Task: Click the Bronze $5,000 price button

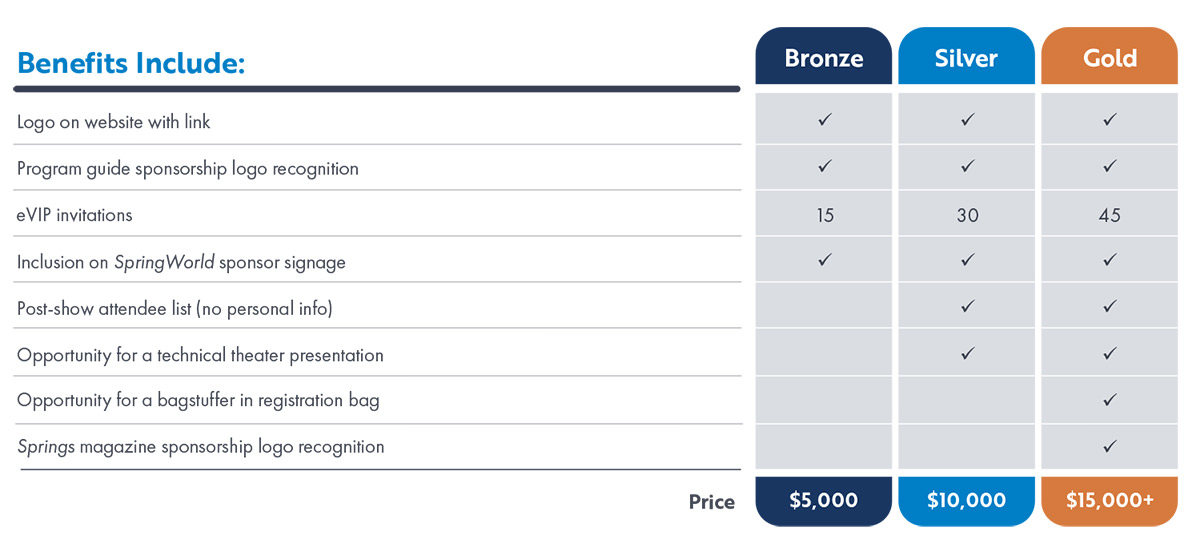Action: click(x=824, y=500)
